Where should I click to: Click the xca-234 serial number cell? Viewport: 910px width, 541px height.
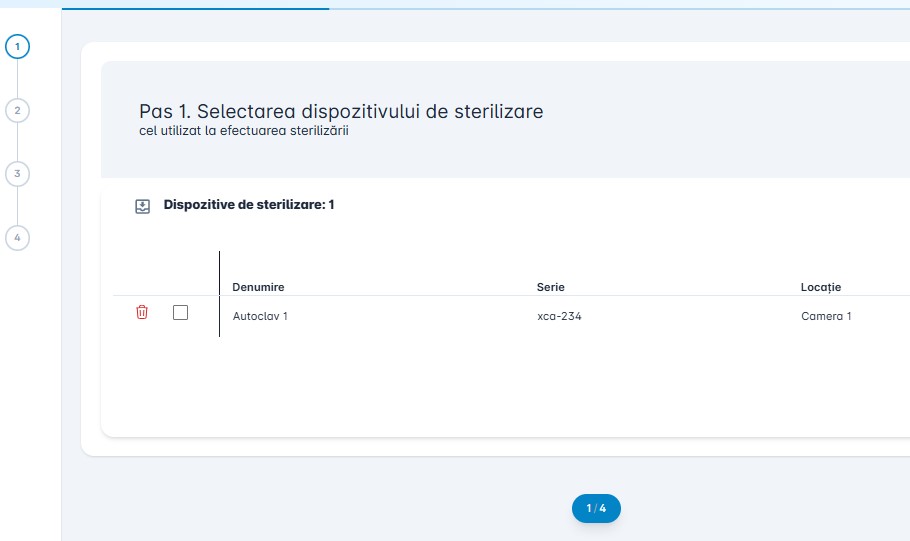click(559, 316)
